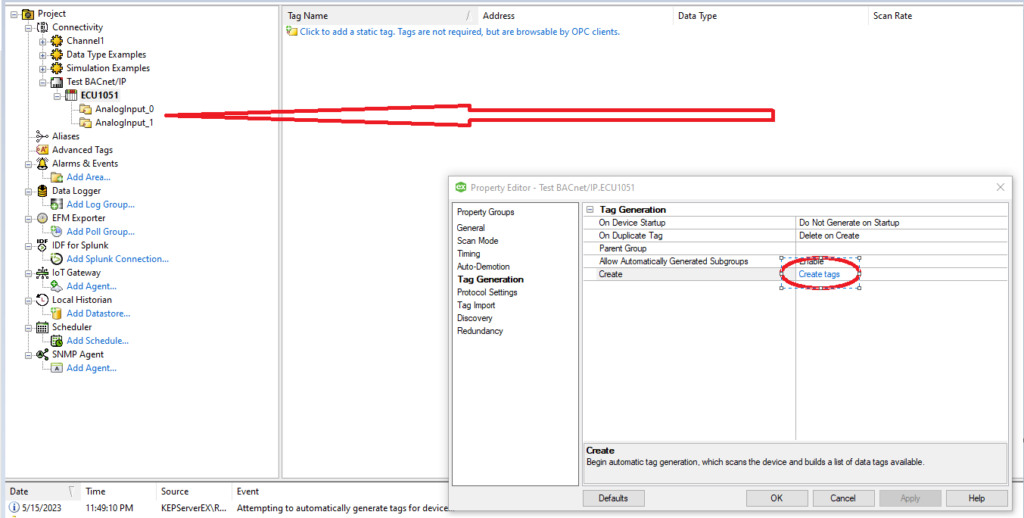Click the info icon in event log row

(14, 508)
